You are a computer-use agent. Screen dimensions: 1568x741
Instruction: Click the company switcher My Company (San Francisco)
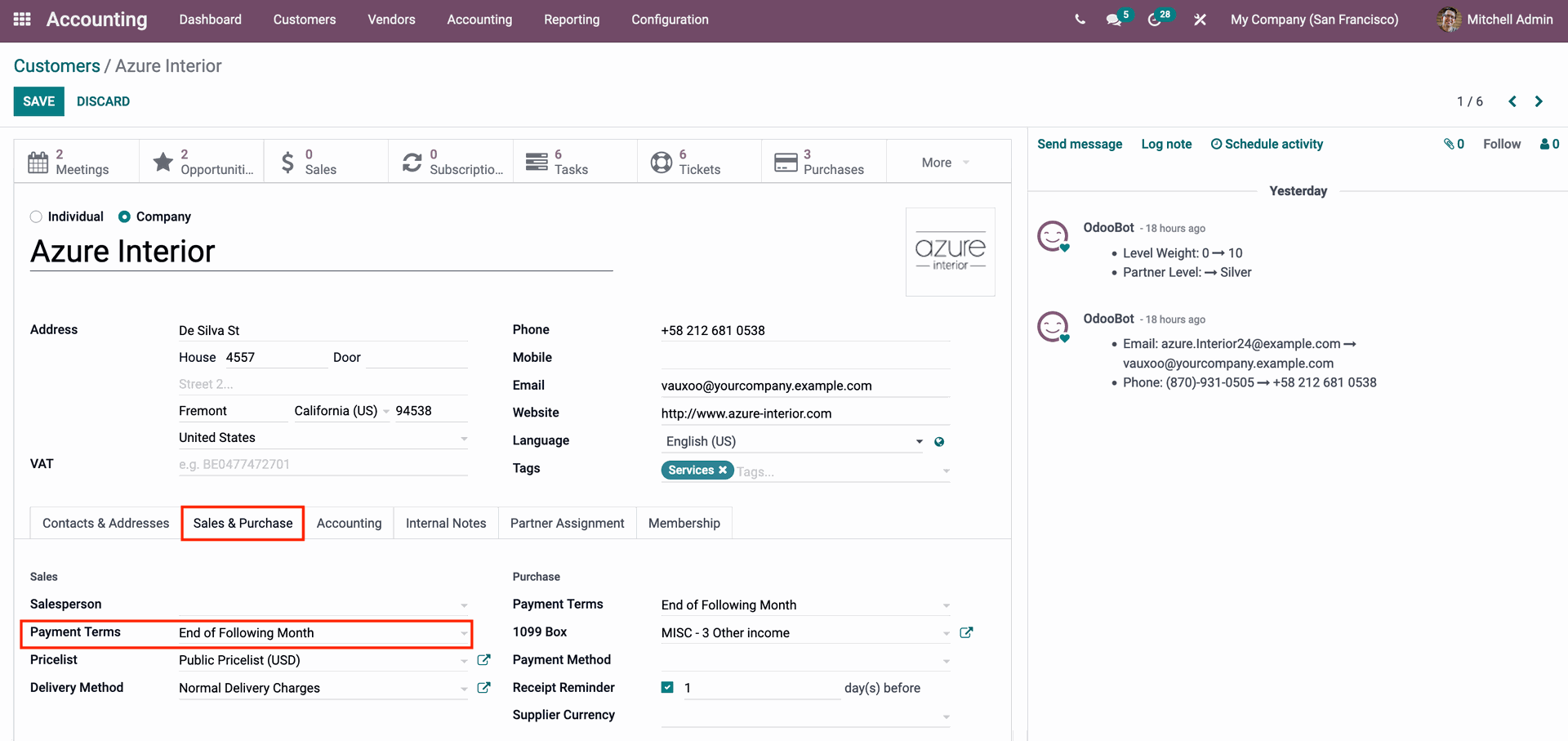coord(1314,20)
